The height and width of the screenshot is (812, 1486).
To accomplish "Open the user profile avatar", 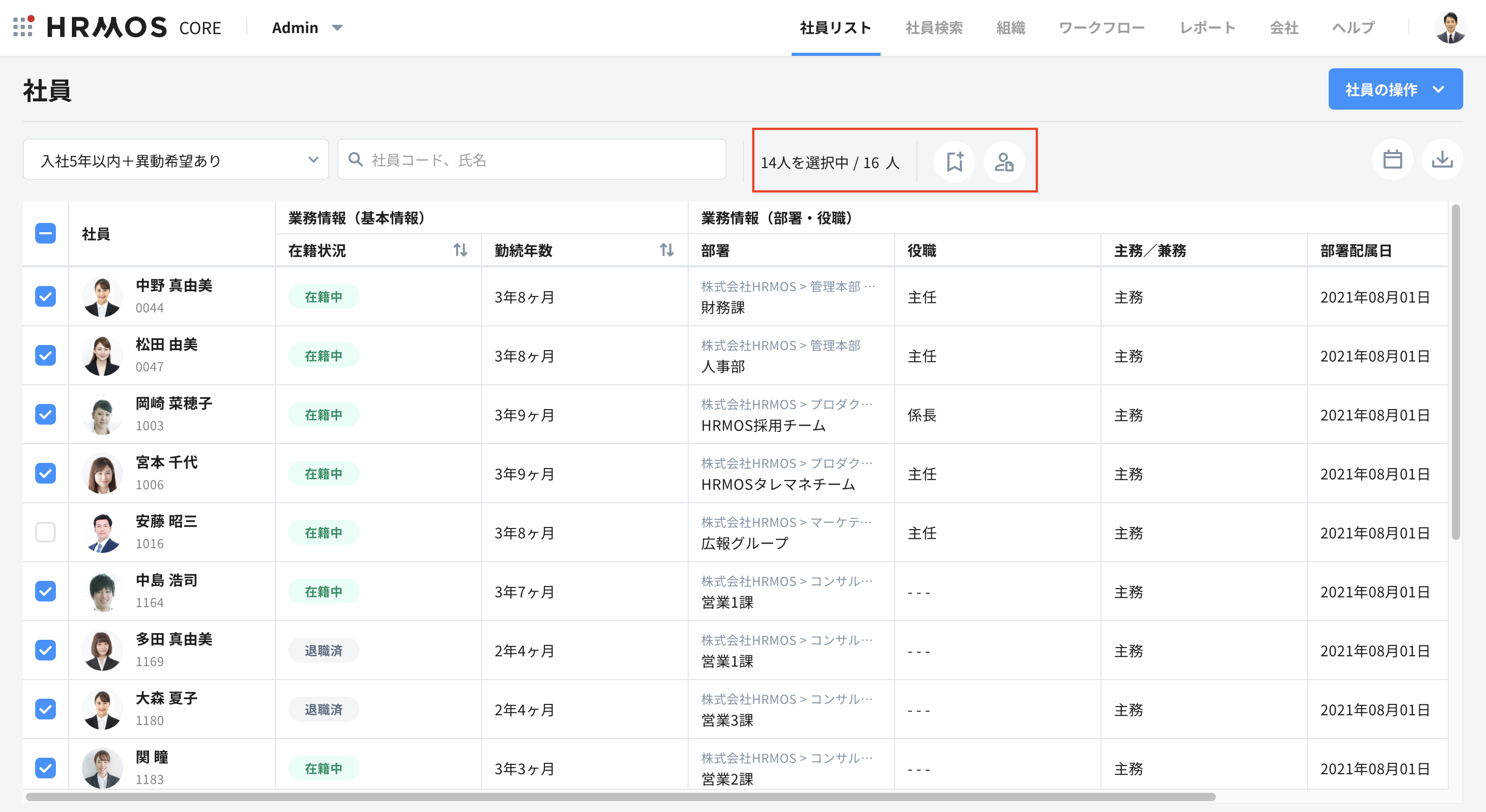I will (x=1450, y=27).
